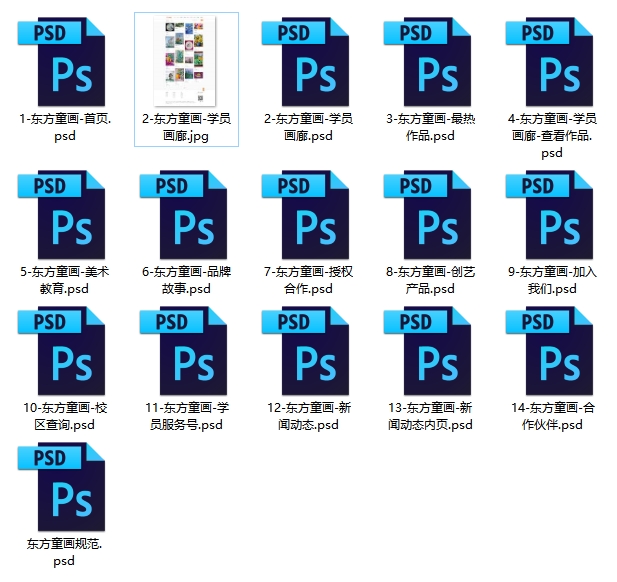The image size is (617, 582).
Task: Click the file name 2-东方童画-学员画廊.jpg
Action: pyautogui.click(x=187, y=127)
